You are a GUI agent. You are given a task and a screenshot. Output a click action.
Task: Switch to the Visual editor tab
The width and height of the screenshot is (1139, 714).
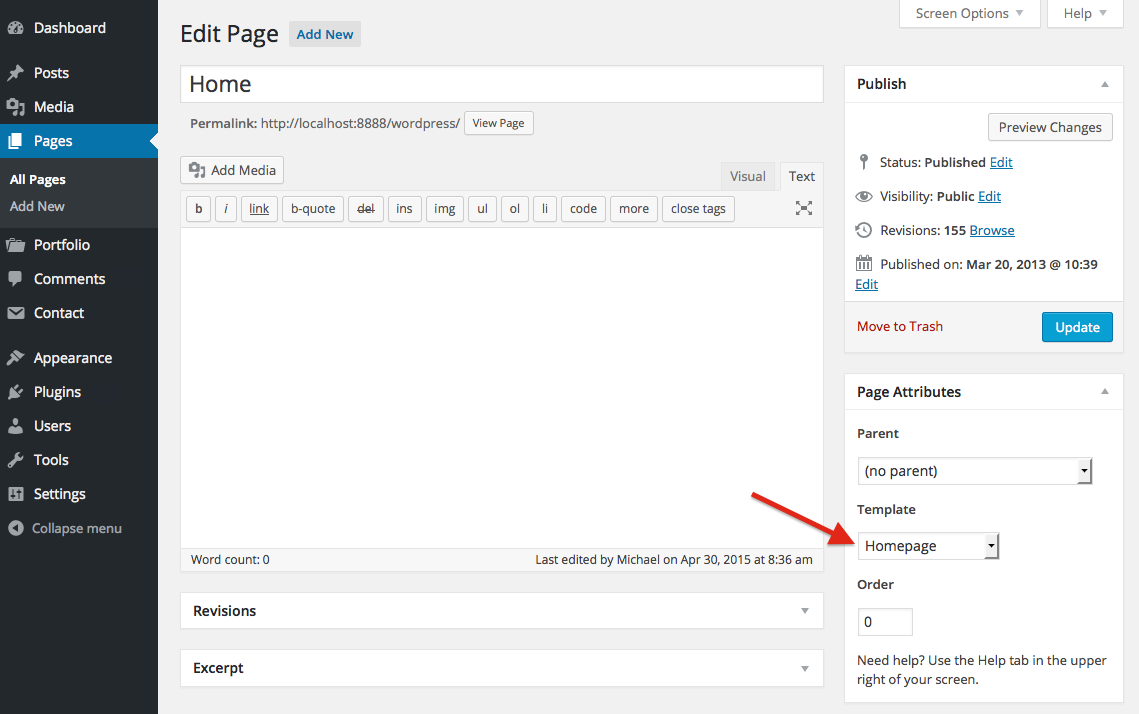coord(748,175)
